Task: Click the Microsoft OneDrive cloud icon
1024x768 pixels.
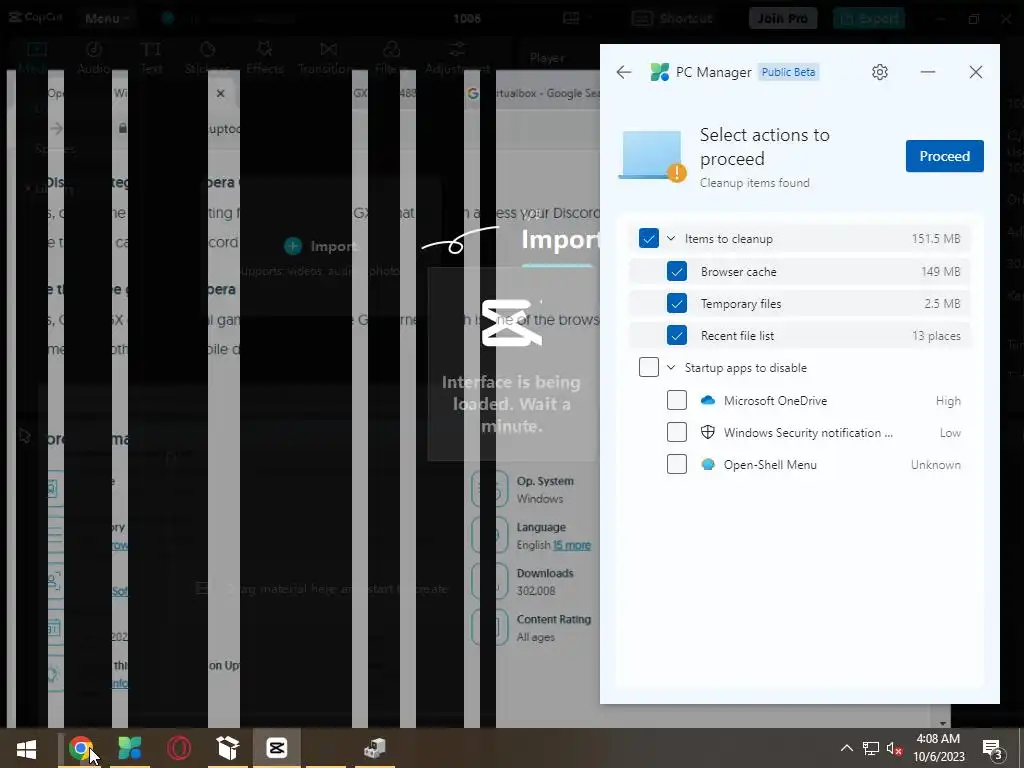Action: pos(707,400)
